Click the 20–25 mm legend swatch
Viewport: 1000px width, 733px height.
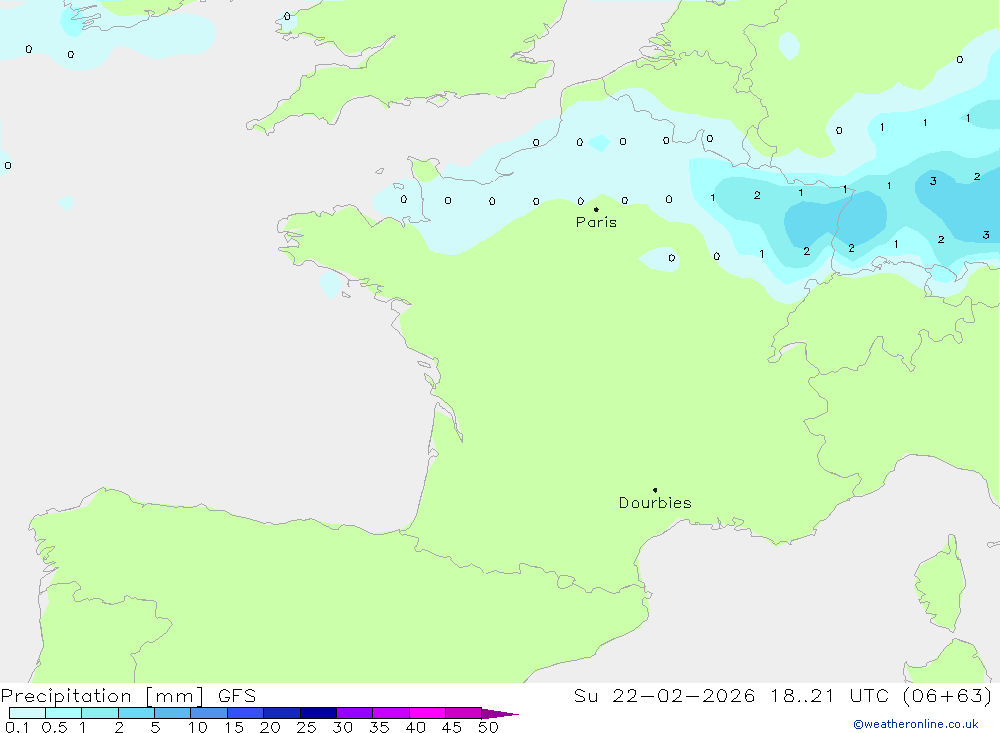[282, 713]
